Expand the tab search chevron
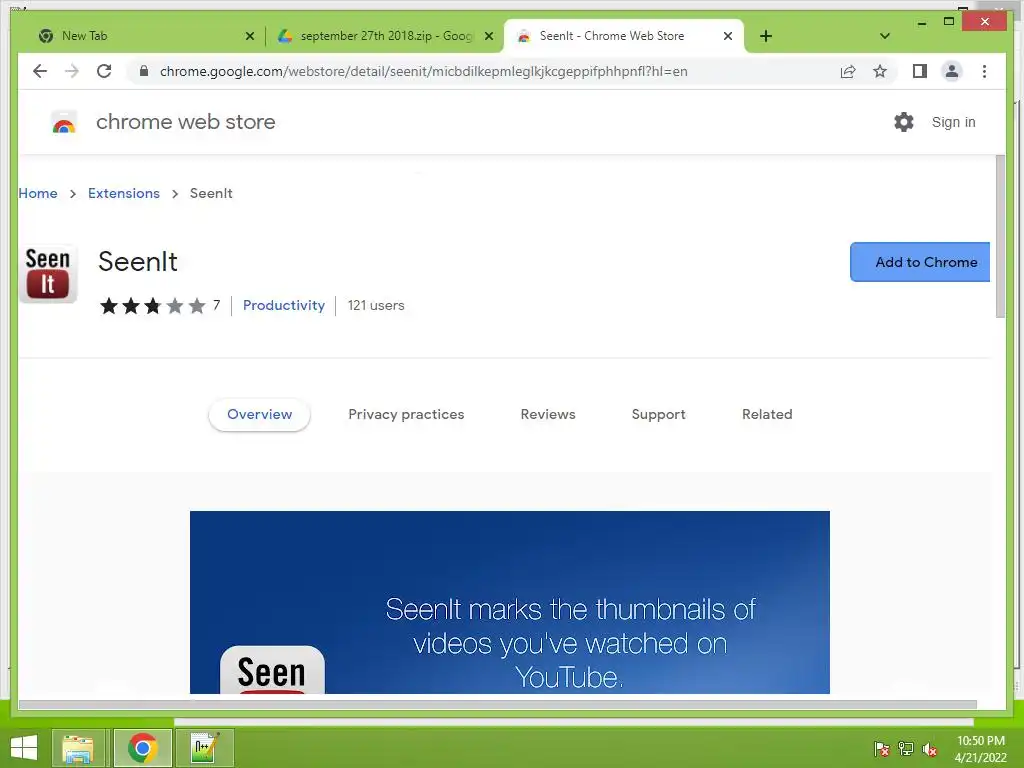Image resolution: width=1024 pixels, height=768 pixels. 885,36
